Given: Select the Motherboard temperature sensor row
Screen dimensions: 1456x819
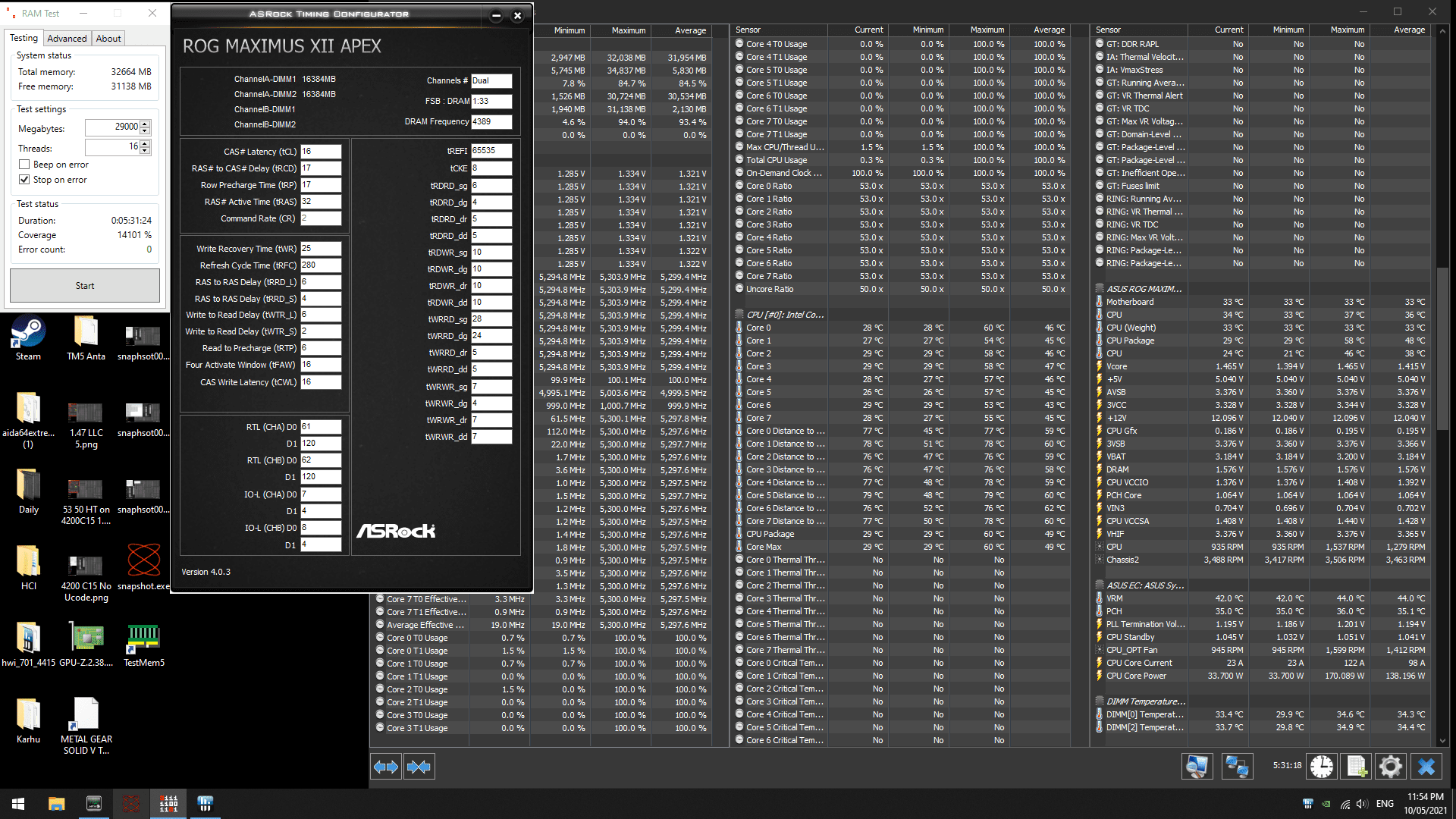Looking at the screenshot, I should (1261, 302).
